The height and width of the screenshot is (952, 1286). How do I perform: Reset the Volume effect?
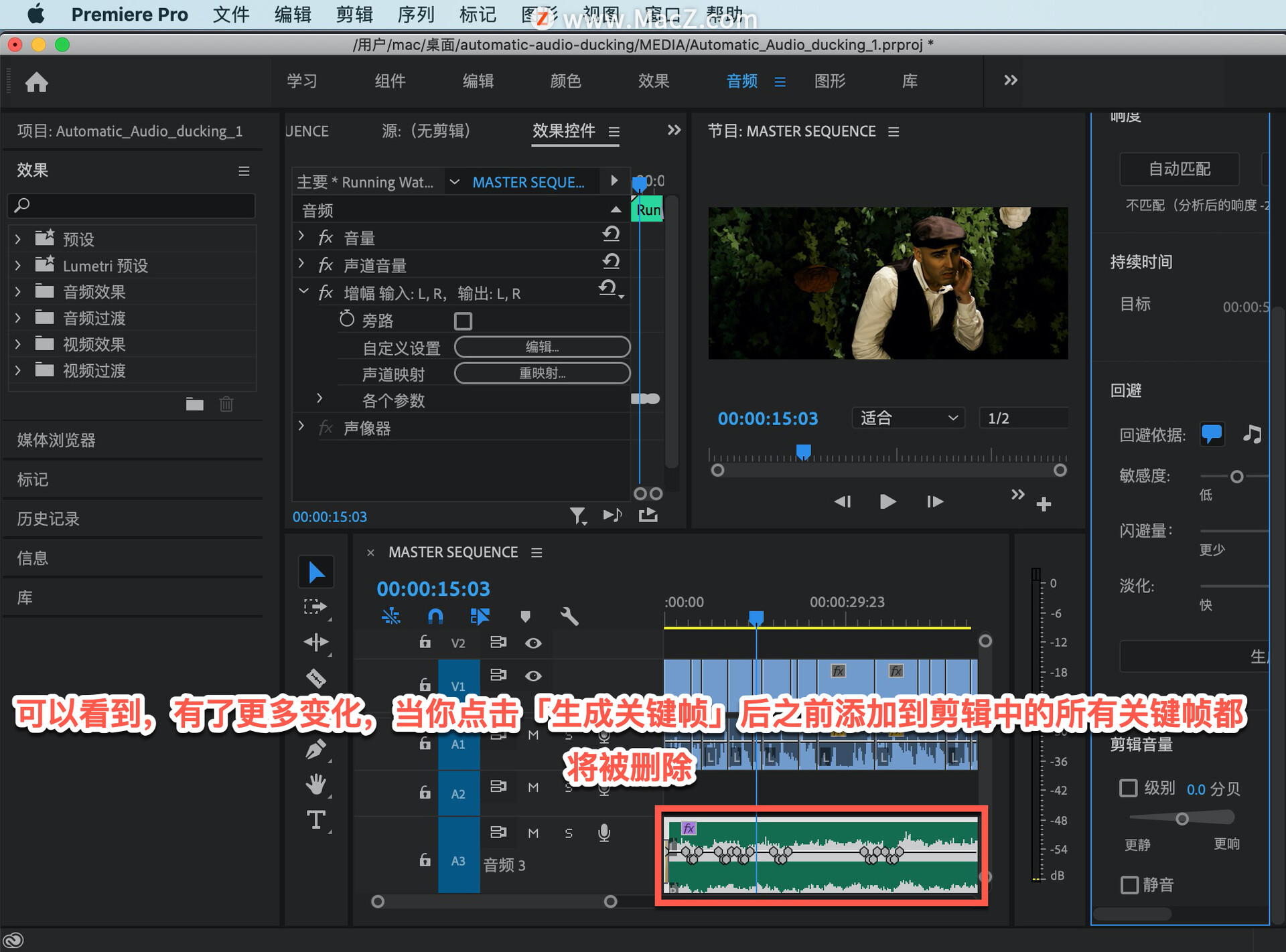pos(611,234)
